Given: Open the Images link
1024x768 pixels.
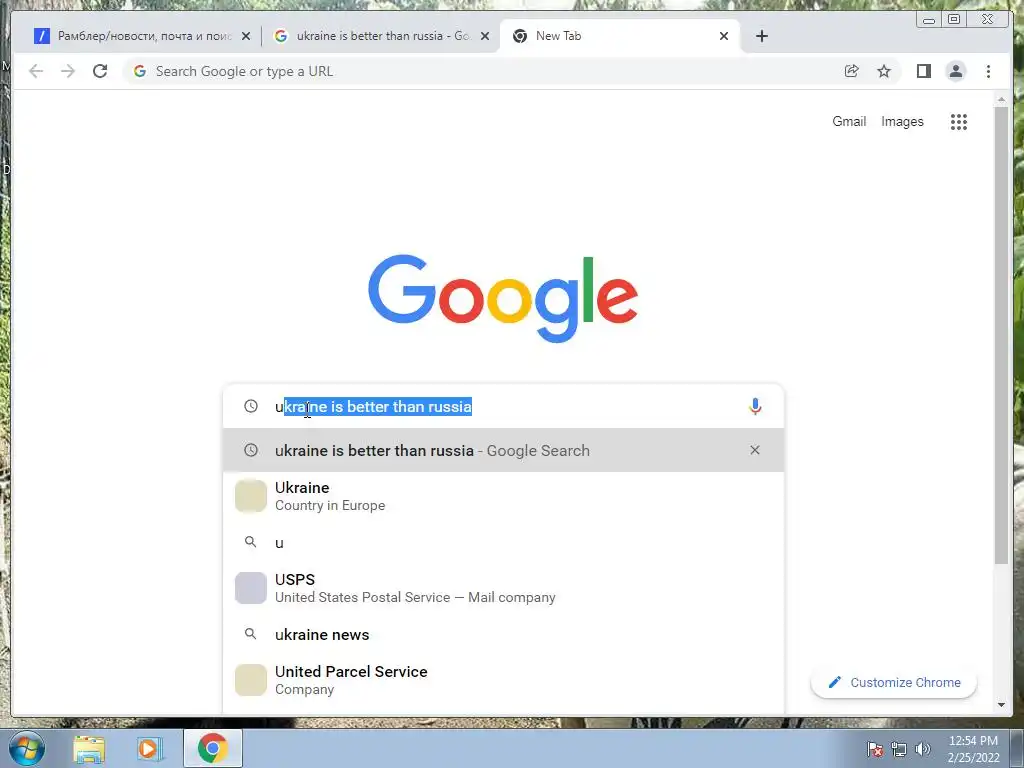Looking at the screenshot, I should click(x=902, y=121).
